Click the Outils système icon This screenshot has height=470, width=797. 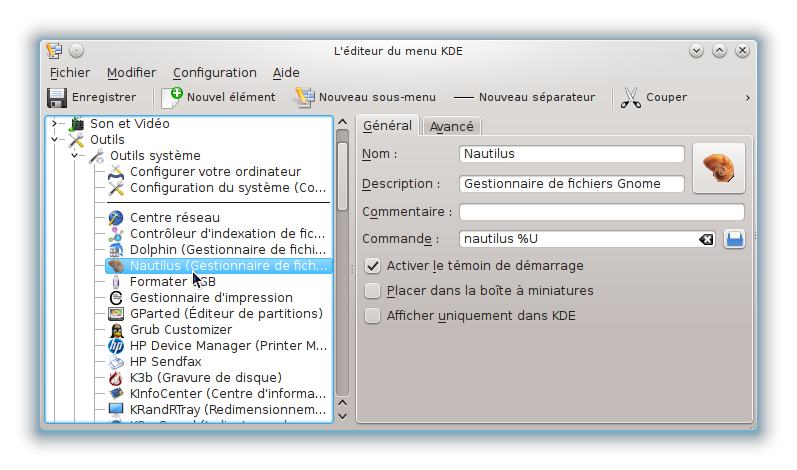point(97,156)
